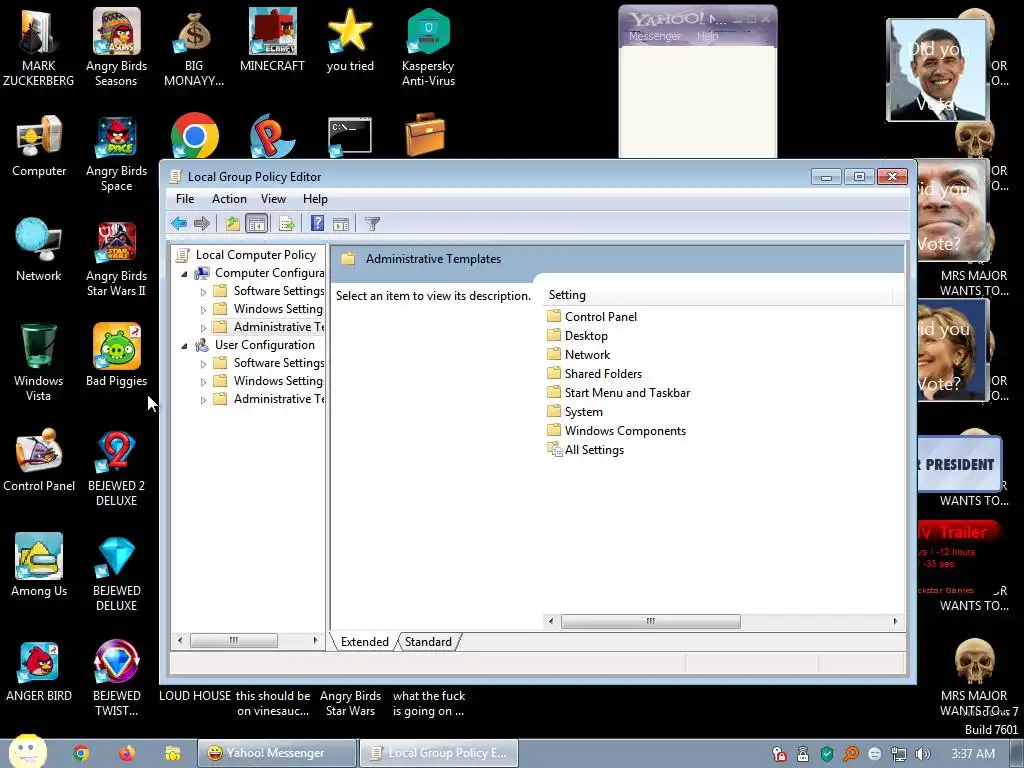Select the BEJEWED DELUXE diamond icon

116,573
